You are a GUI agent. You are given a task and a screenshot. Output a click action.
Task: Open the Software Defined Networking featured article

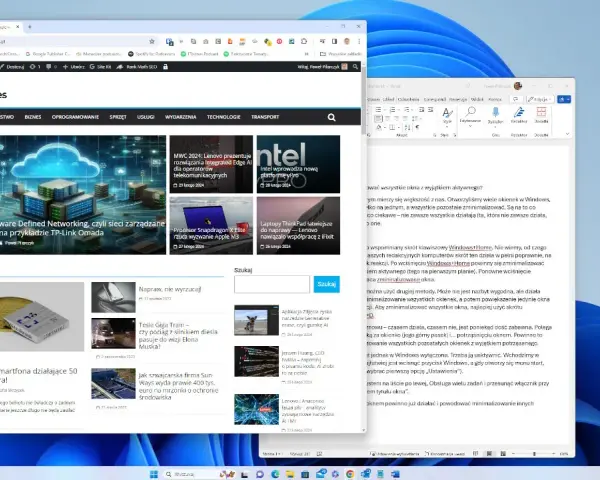point(83,195)
